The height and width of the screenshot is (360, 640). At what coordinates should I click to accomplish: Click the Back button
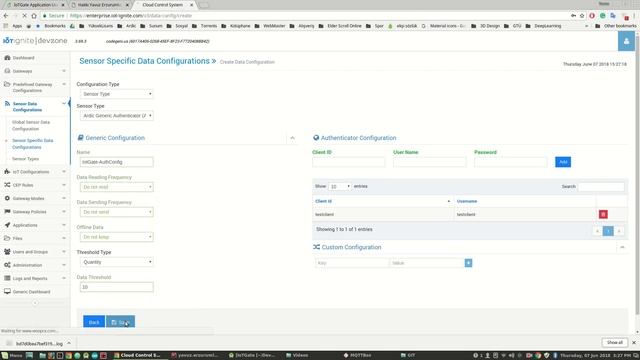pyautogui.click(x=94, y=322)
